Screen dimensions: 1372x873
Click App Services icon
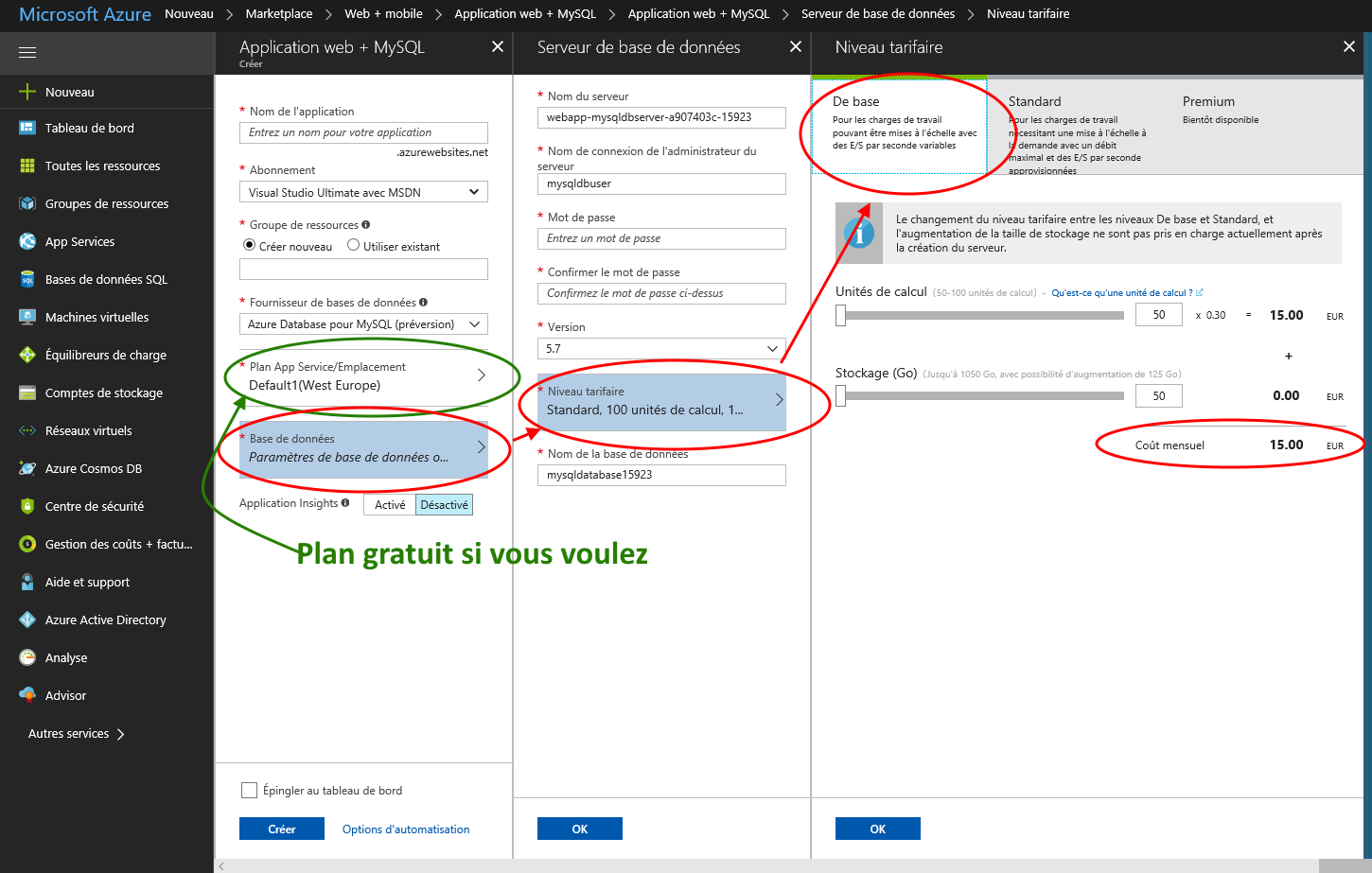[x=27, y=241]
